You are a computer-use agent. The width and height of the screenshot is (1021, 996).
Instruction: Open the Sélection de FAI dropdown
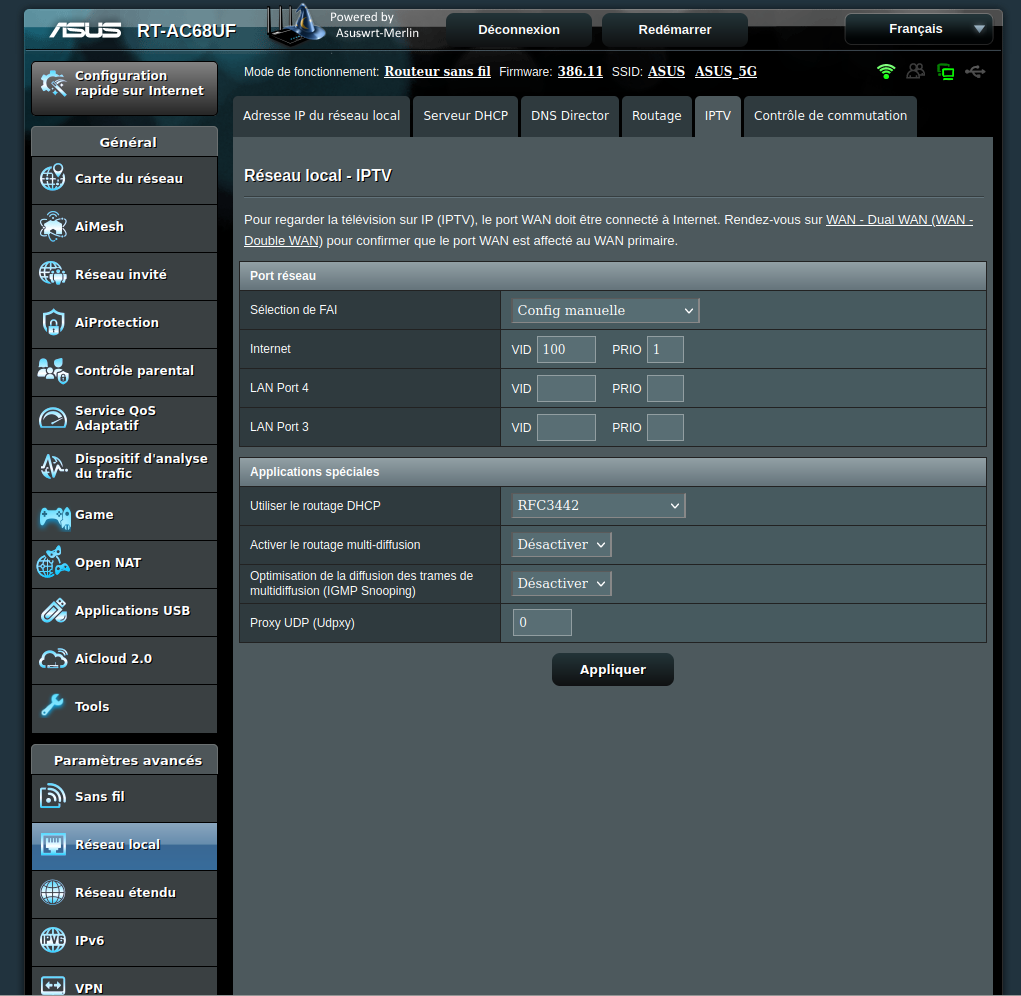pyautogui.click(x=605, y=311)
